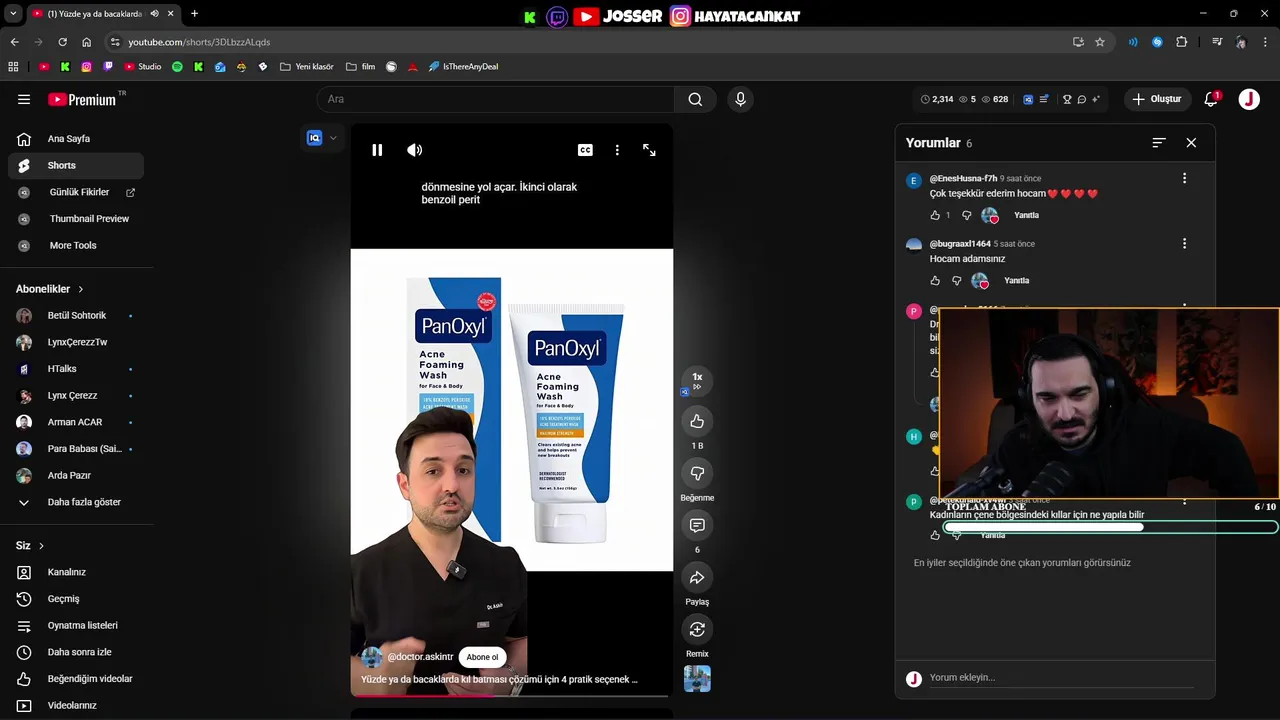Go to Ana Sayfa in the sidebar
This screenshot has width=1280, height=720.
click(x=76, y=139)
